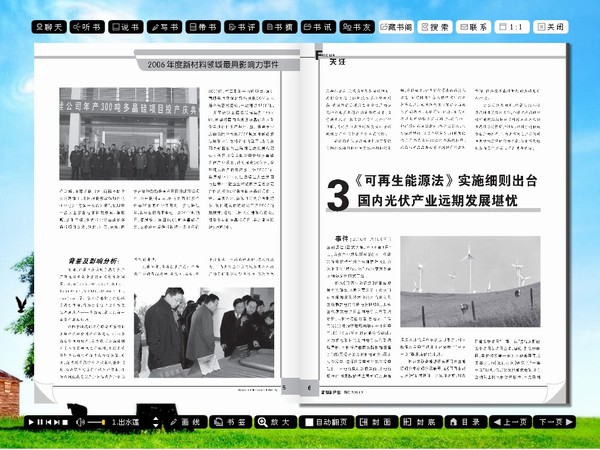The width and height of the screenshot is (600, 450).
Task: Open 书摘 book excerpts
Action: tap(280, 27)
